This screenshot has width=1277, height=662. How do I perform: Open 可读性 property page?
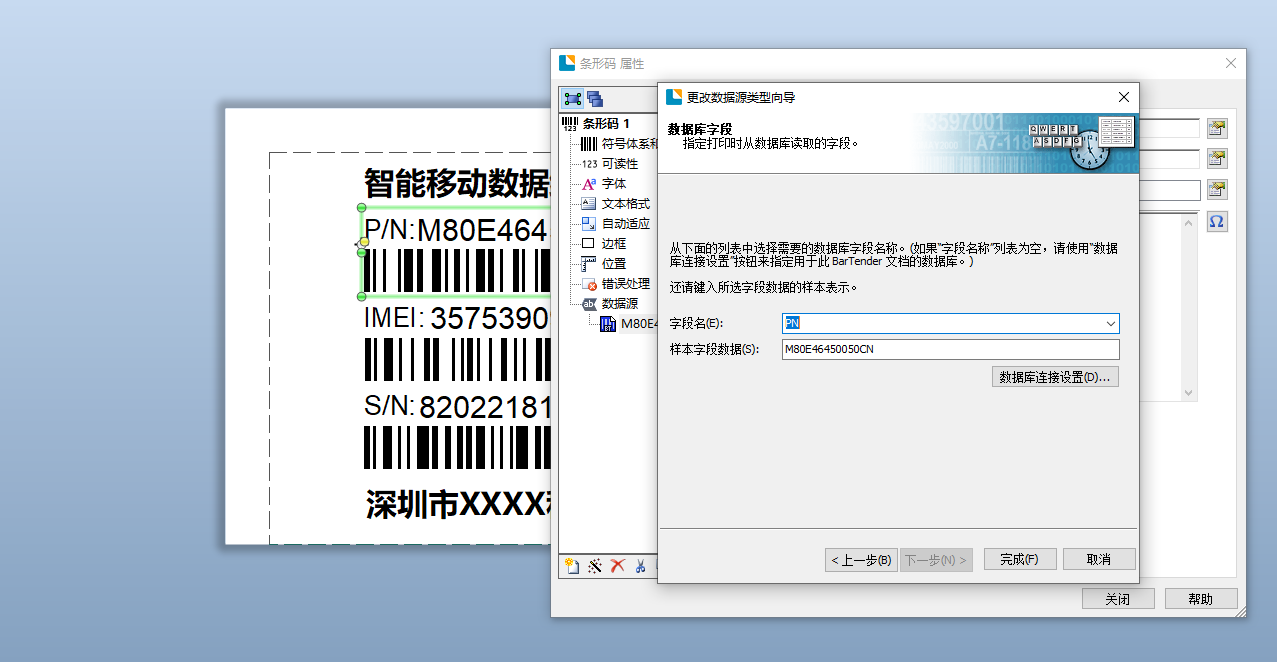(619, 164)
